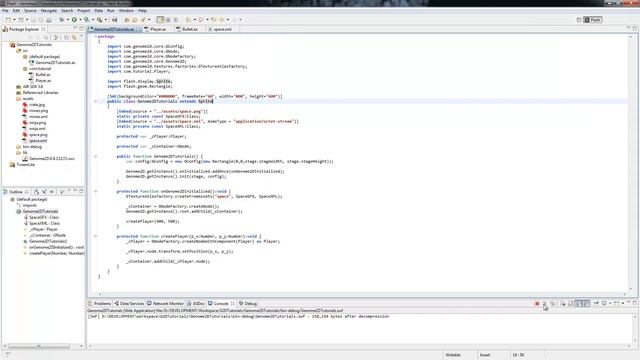Minimize the Outline view
The height and width of the screenshot is (360, 640).
[x=75, y=191]
